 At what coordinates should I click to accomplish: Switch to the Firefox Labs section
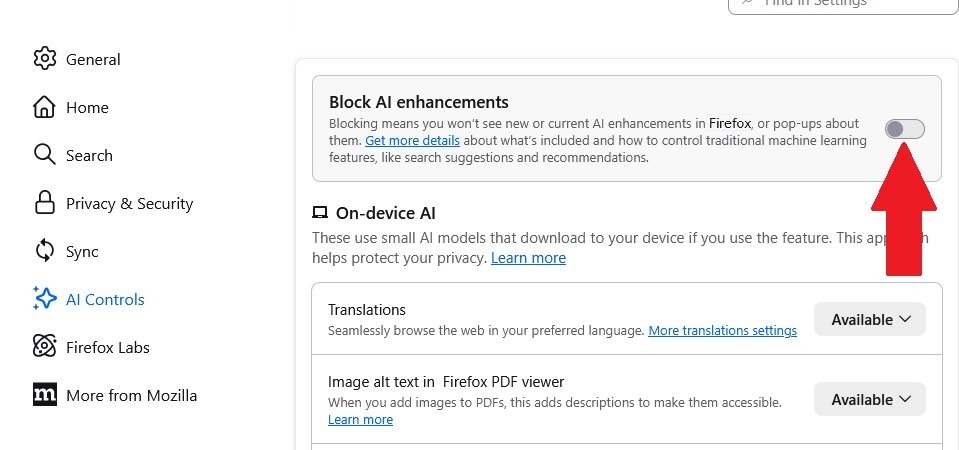[x=107, y=347]
